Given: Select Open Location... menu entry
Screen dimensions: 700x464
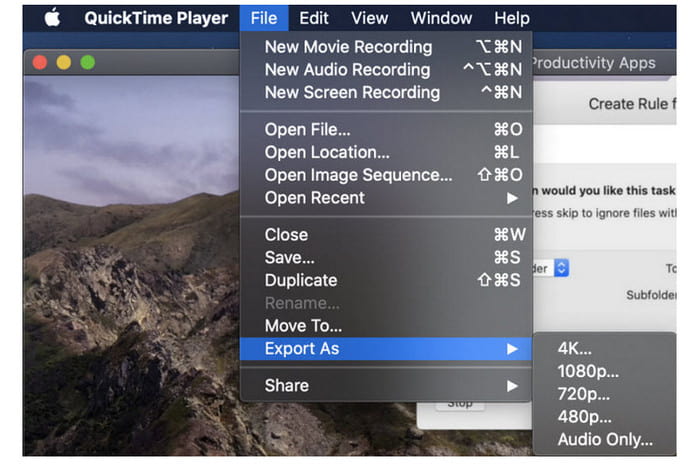Looking at the screenshot, I should point(386,152).
